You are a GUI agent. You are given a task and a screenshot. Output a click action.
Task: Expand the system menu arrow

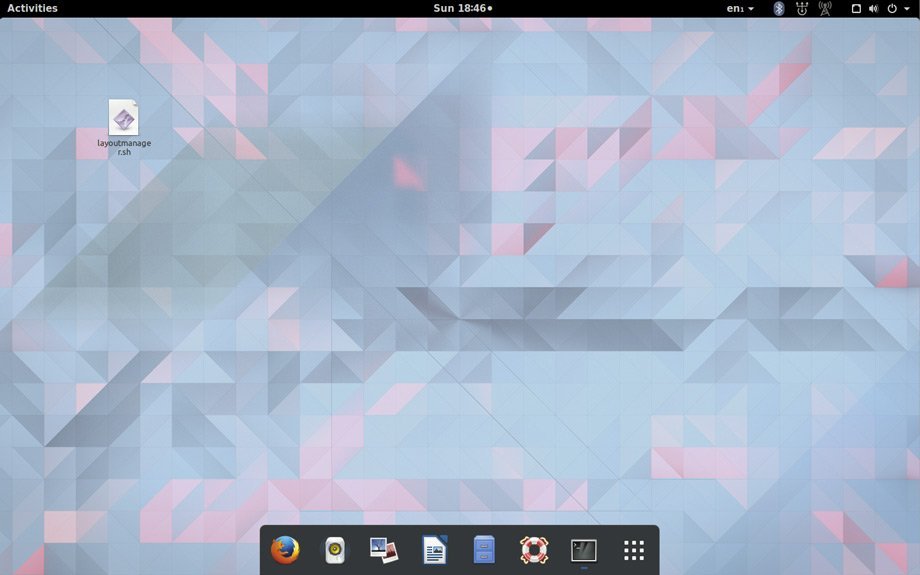[x=907, y=8]
